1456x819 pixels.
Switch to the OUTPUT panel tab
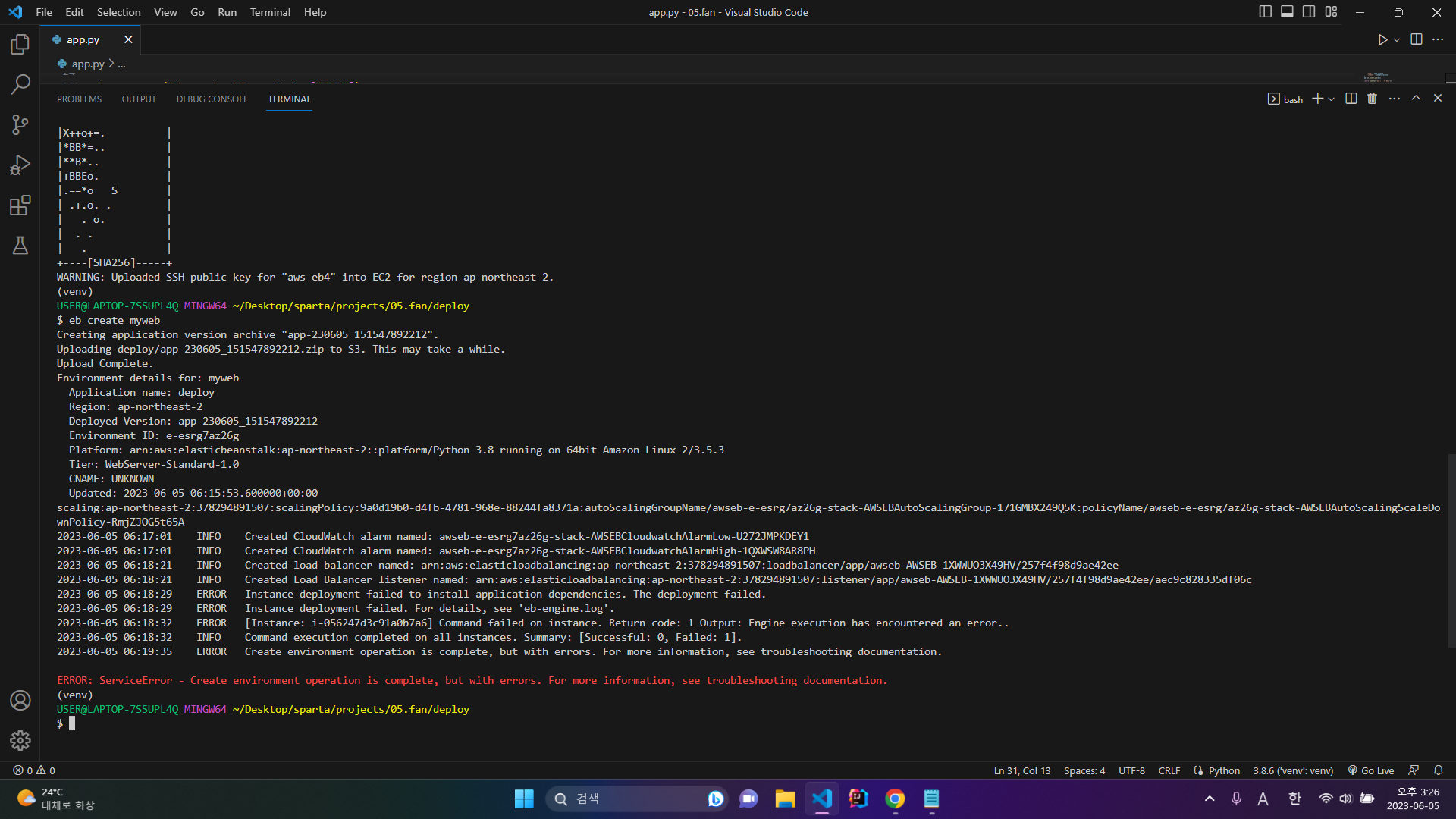[x=139, y=99]
